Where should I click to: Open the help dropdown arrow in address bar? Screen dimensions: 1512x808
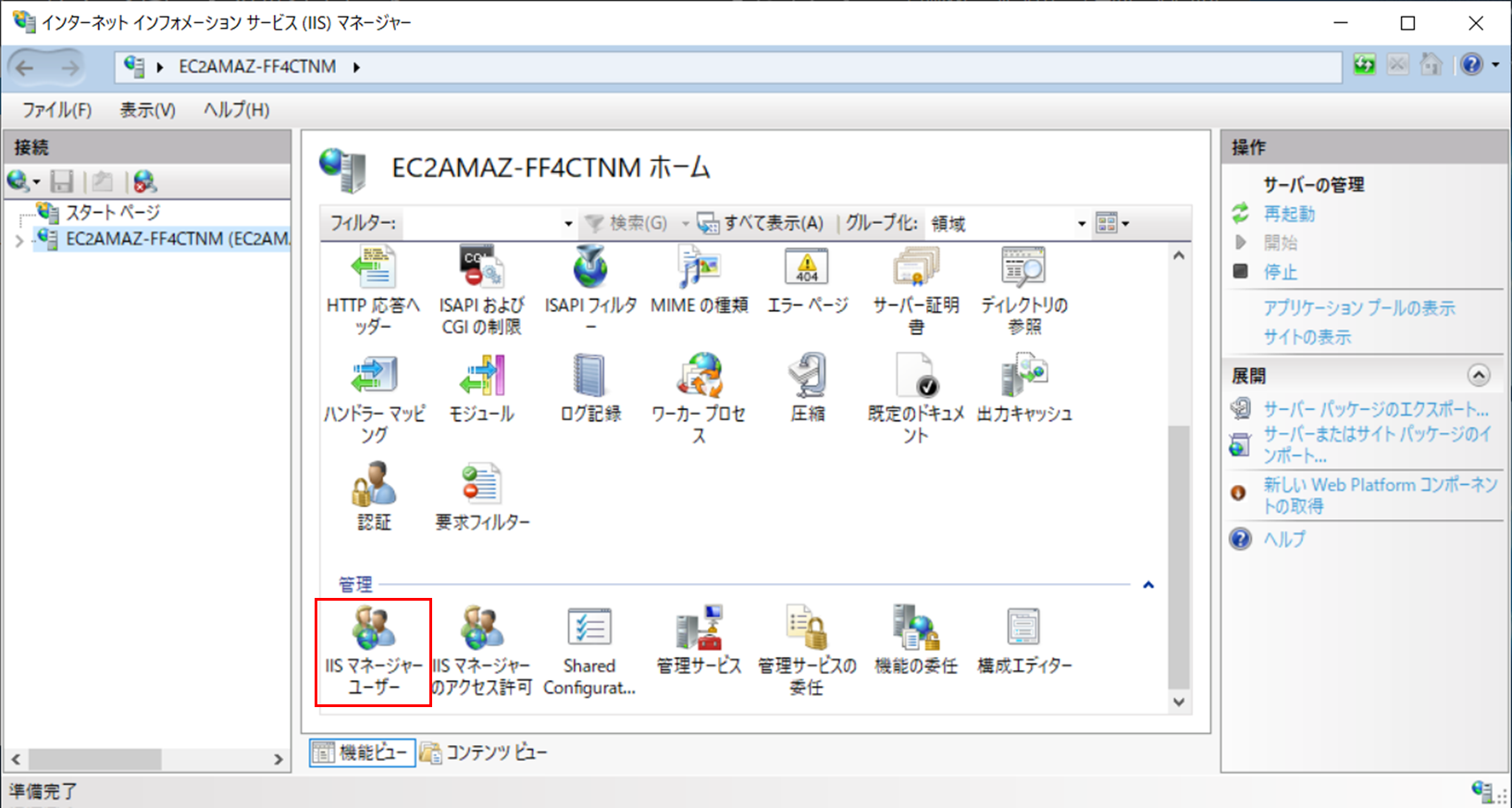pos(1495,65)
